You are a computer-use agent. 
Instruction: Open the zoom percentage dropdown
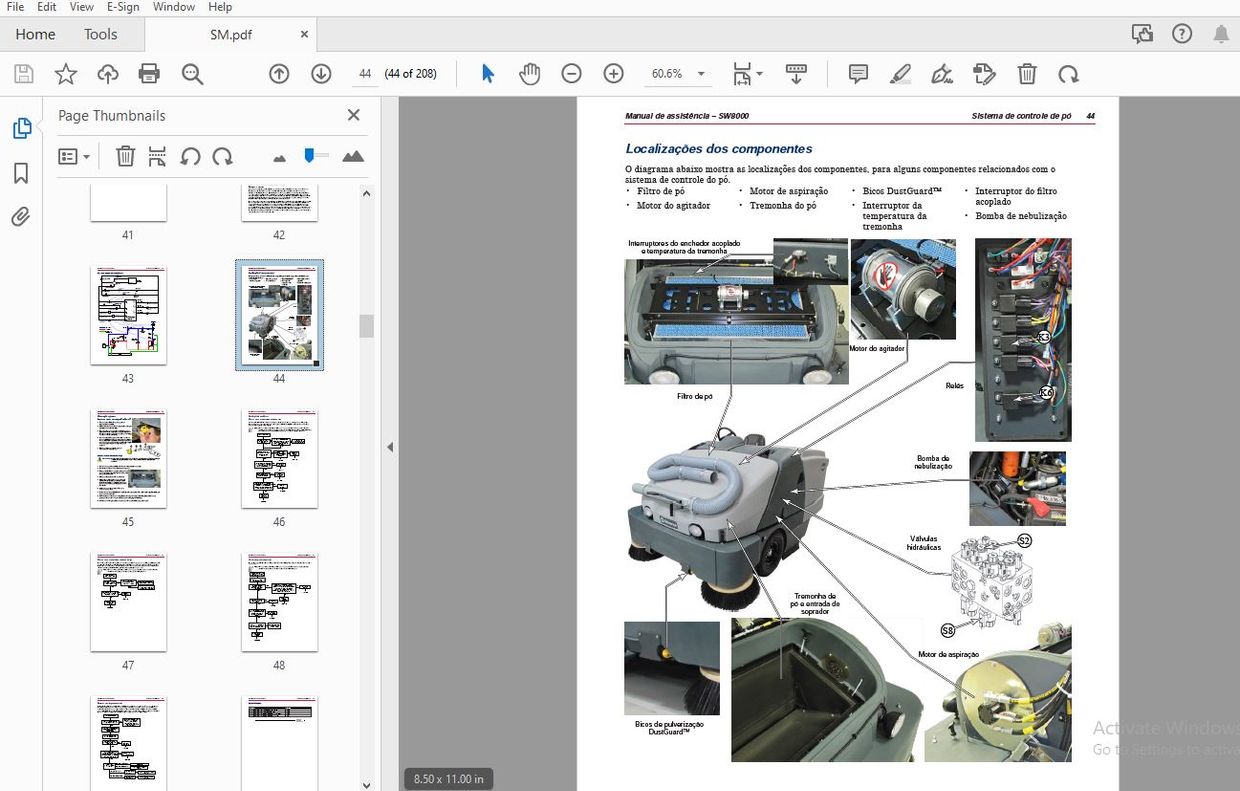[700, 73]
